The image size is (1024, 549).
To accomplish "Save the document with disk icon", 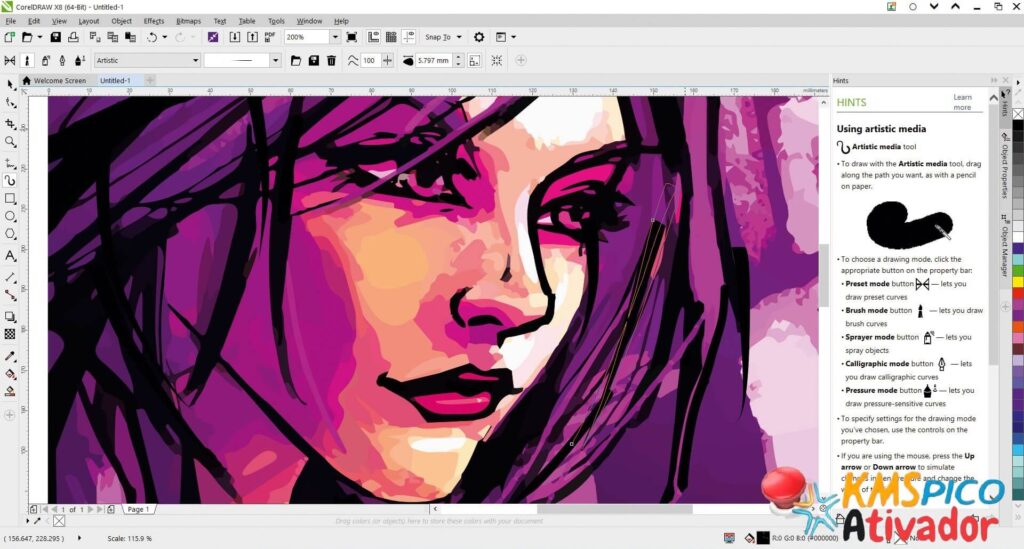I will tap(56, 37).
